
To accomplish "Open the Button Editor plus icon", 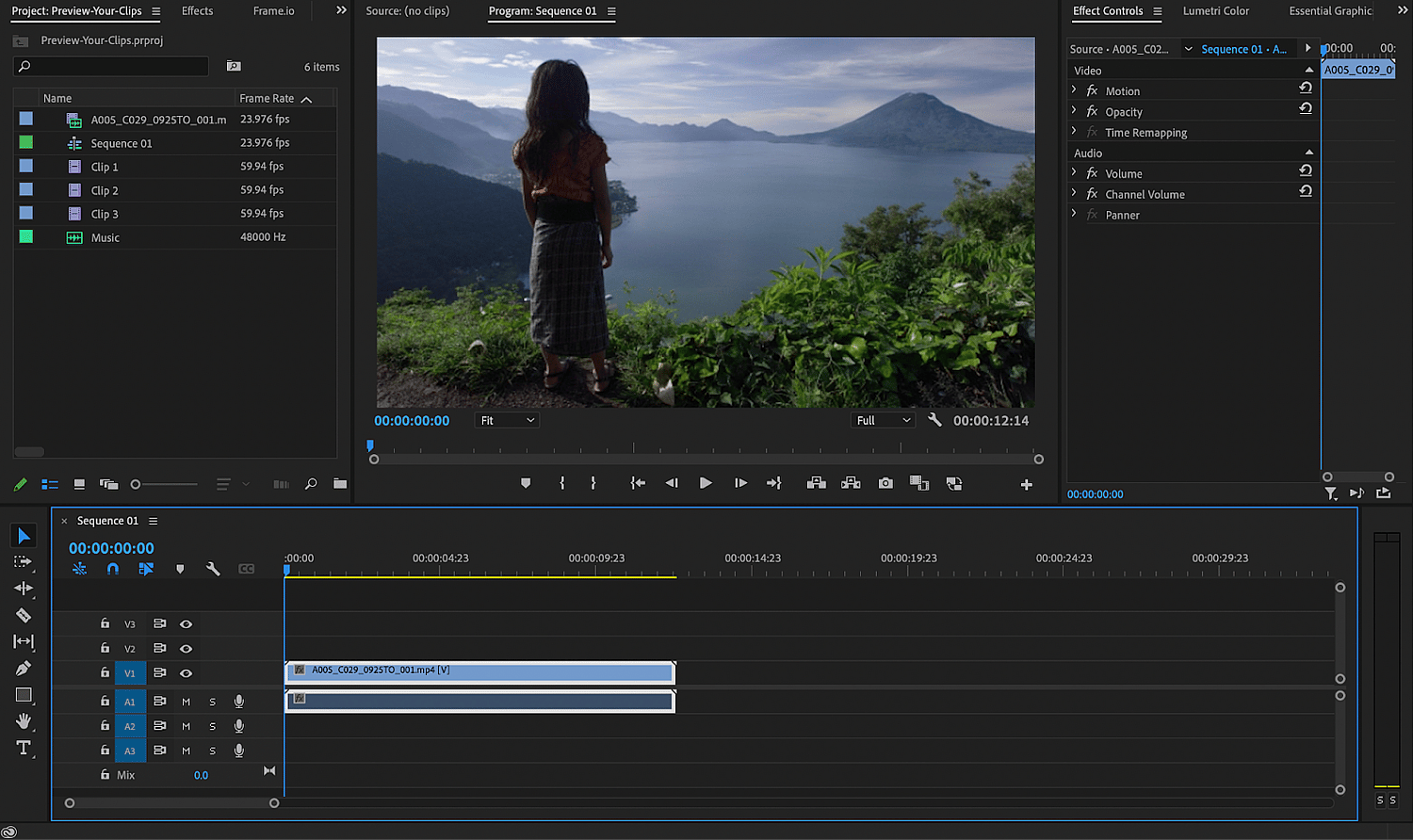I will (x=1026, y=484).
